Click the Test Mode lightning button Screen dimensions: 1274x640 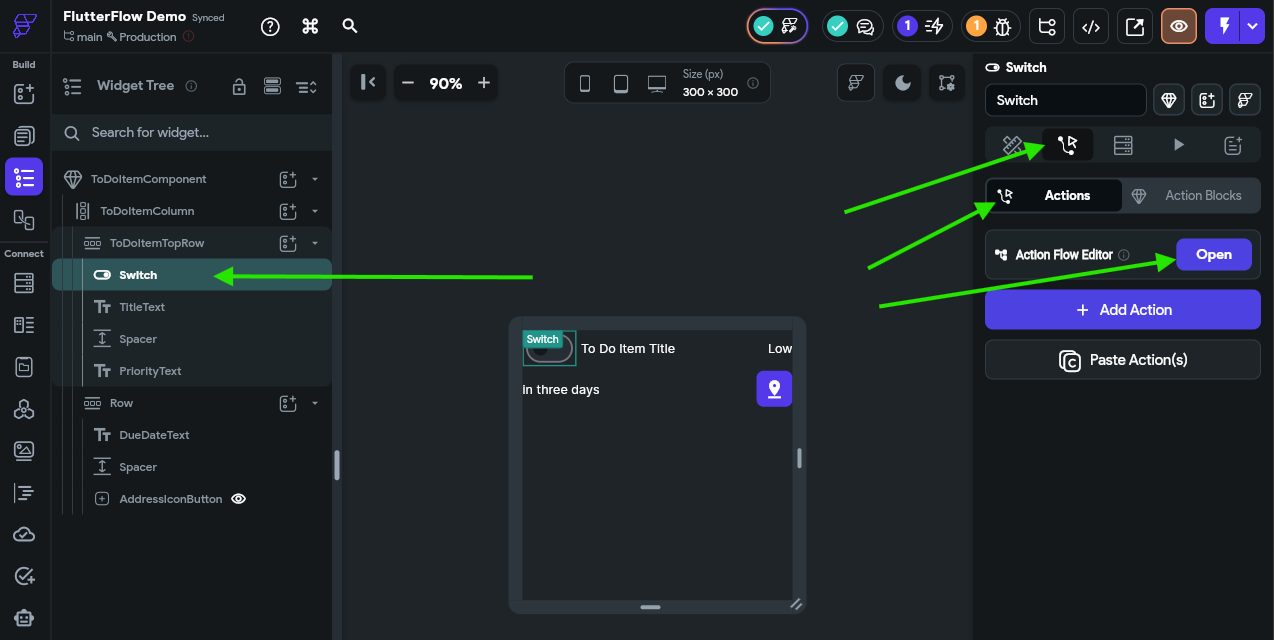(1224, 27)
